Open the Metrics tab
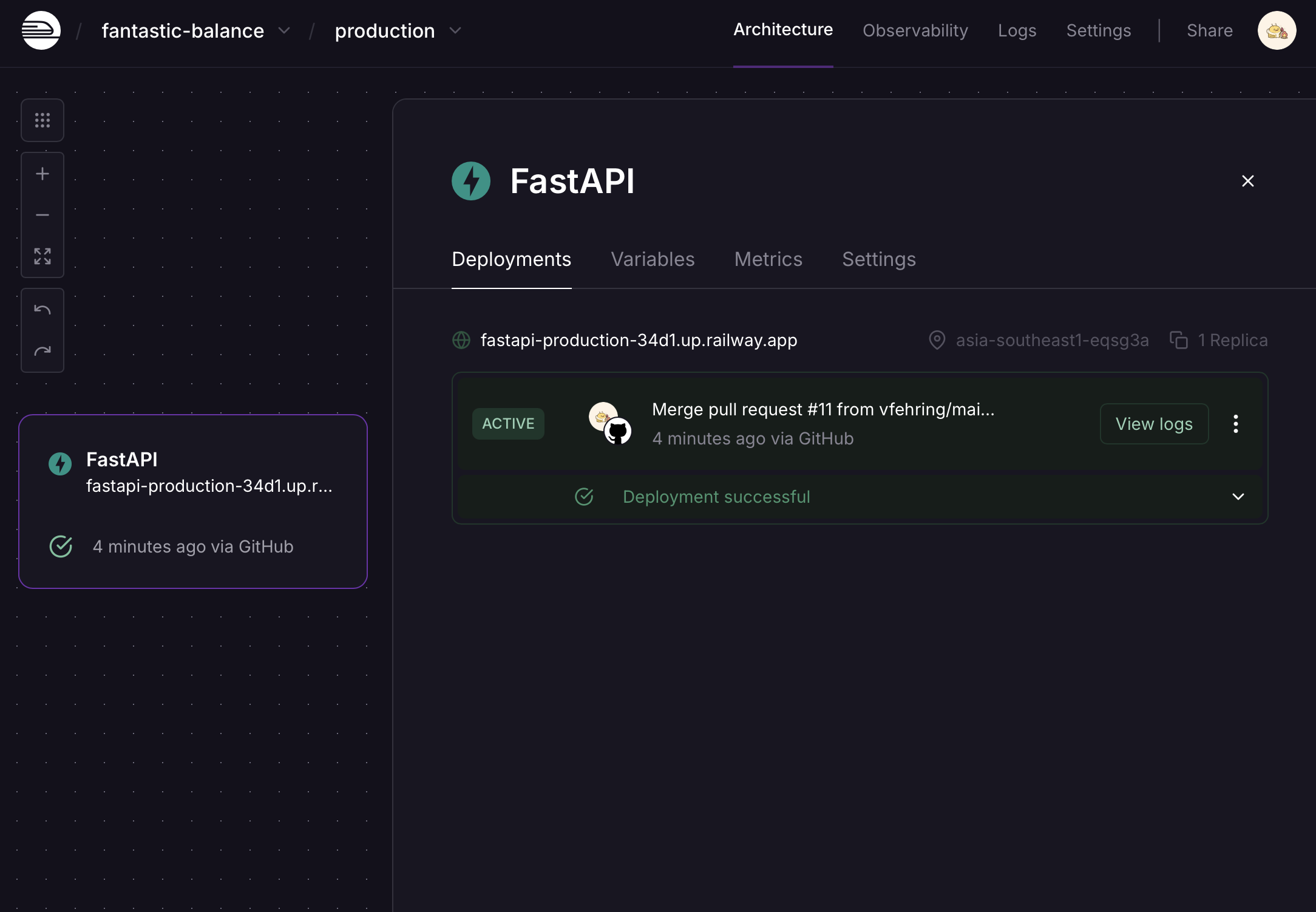The height and width of the screenshot is (912, 1316). 768,259
